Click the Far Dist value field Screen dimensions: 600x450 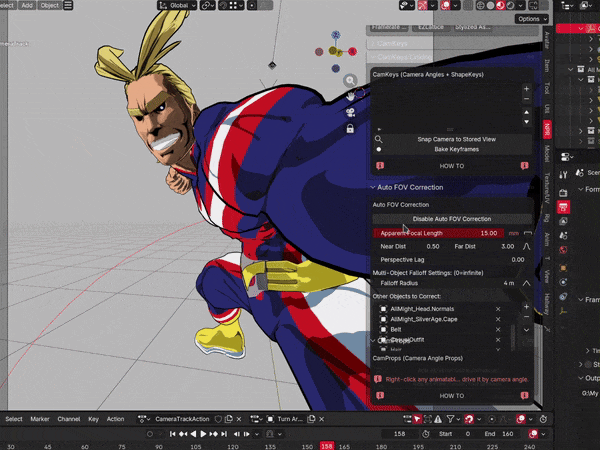(x=484, y=246)
